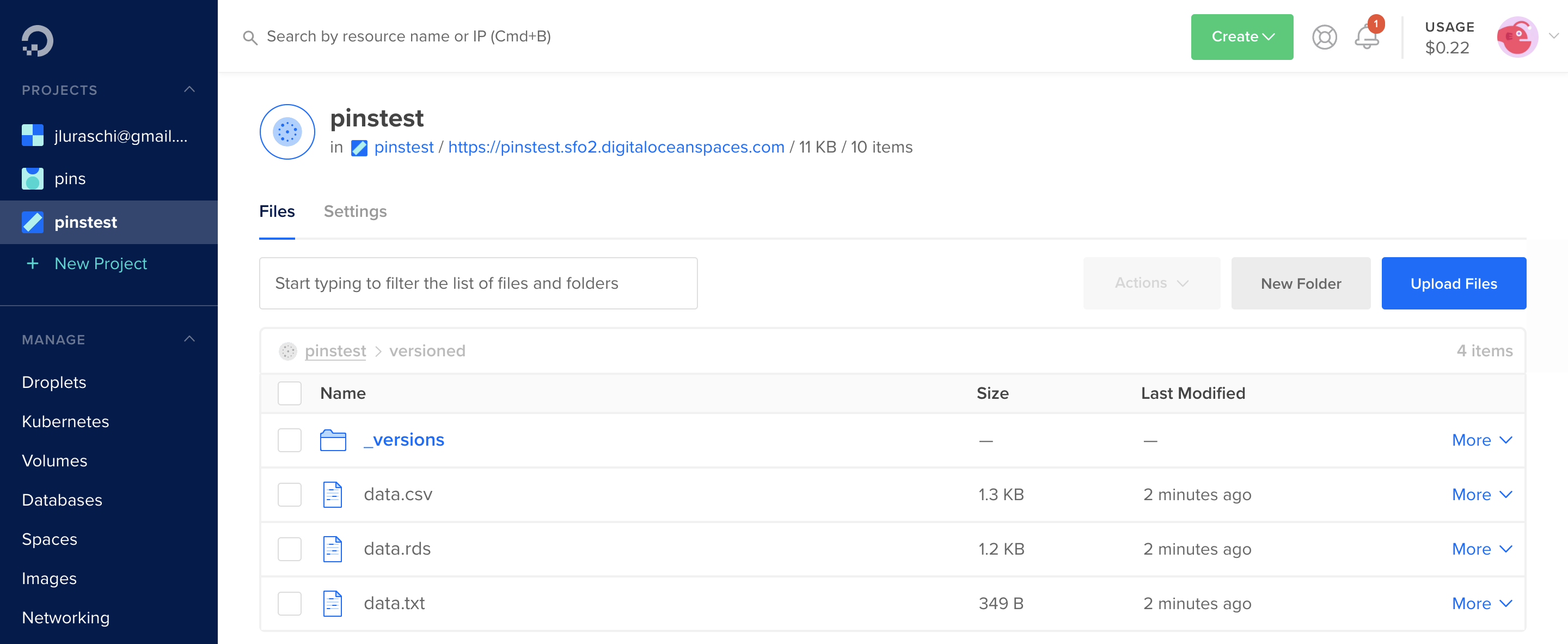Click the New Folder button

[1300, 283]
